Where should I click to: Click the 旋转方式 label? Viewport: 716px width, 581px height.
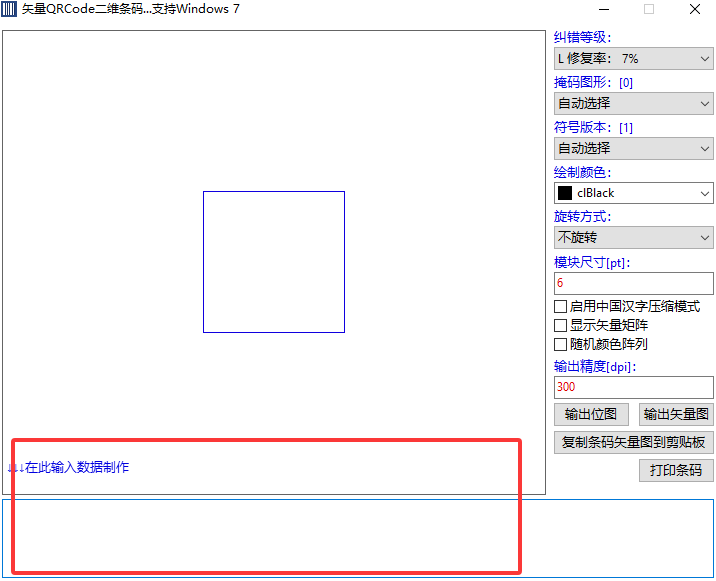582,216
